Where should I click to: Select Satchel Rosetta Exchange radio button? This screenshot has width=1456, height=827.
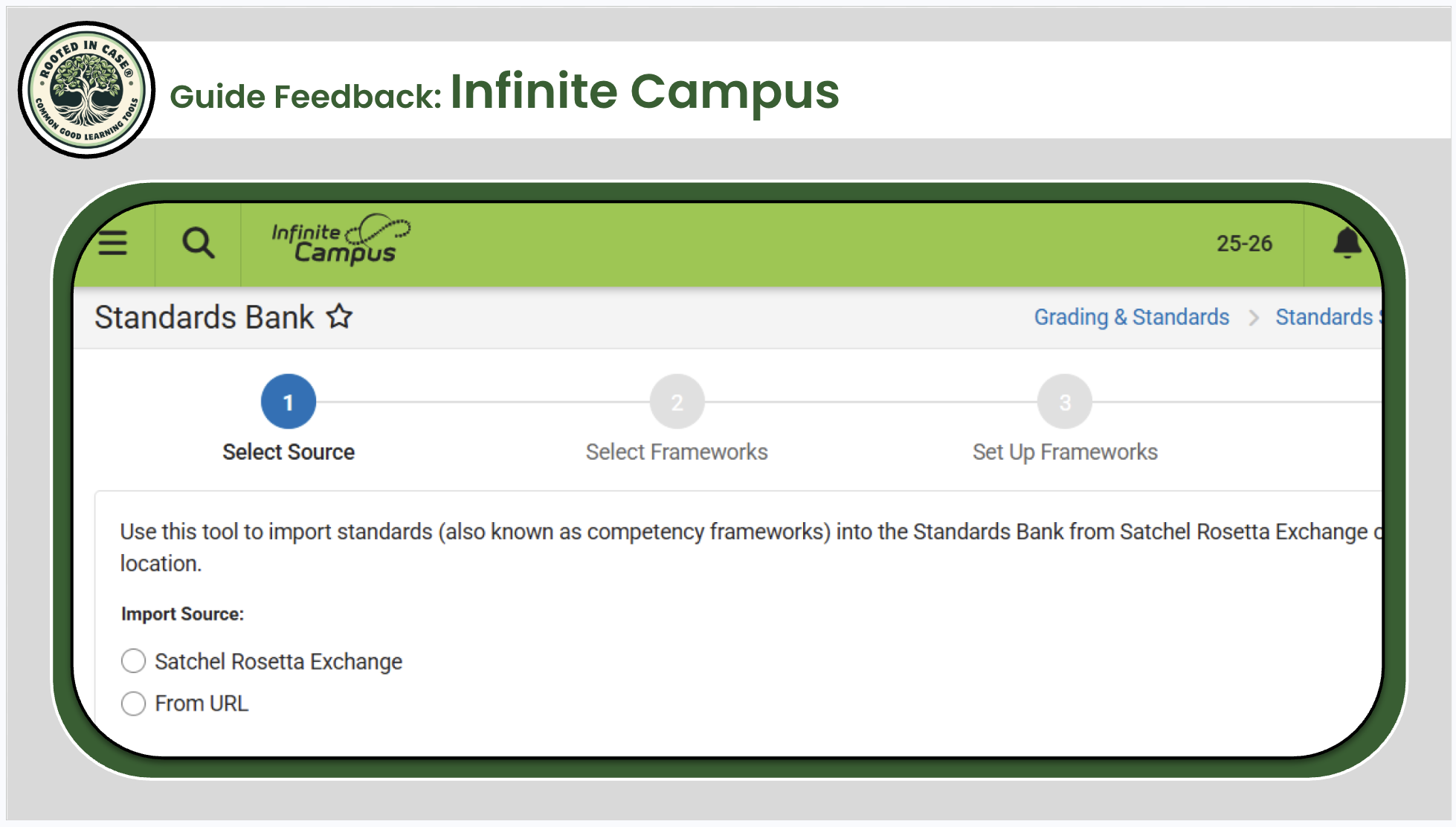pos(134,661)
